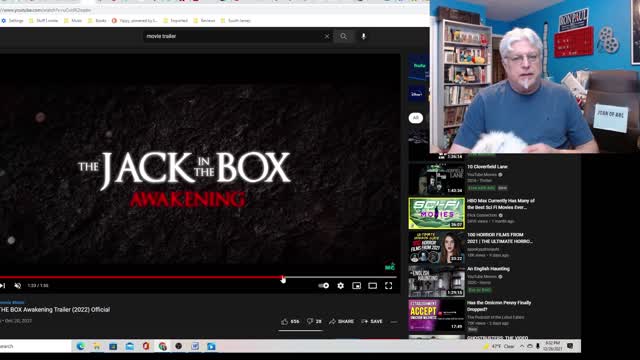640x360 pixels.
Task: Skip to the next video
Action: (2, 286)
